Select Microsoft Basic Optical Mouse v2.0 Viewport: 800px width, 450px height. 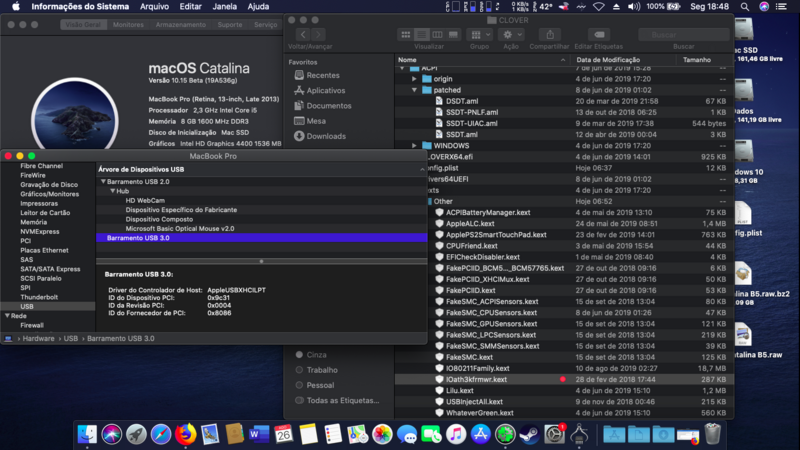180,229
